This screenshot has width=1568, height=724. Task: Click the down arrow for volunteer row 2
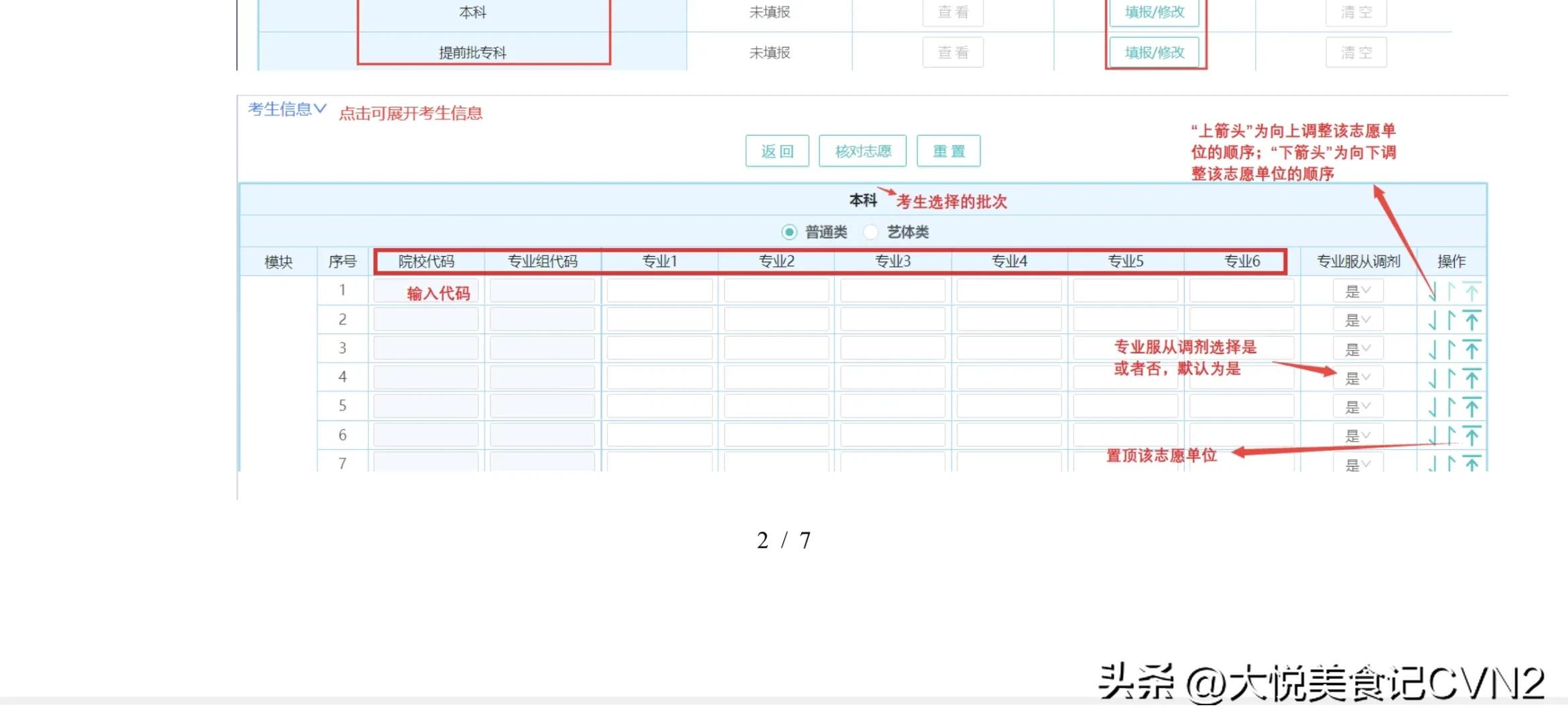pyautogui.click(x=1433, y=319)
